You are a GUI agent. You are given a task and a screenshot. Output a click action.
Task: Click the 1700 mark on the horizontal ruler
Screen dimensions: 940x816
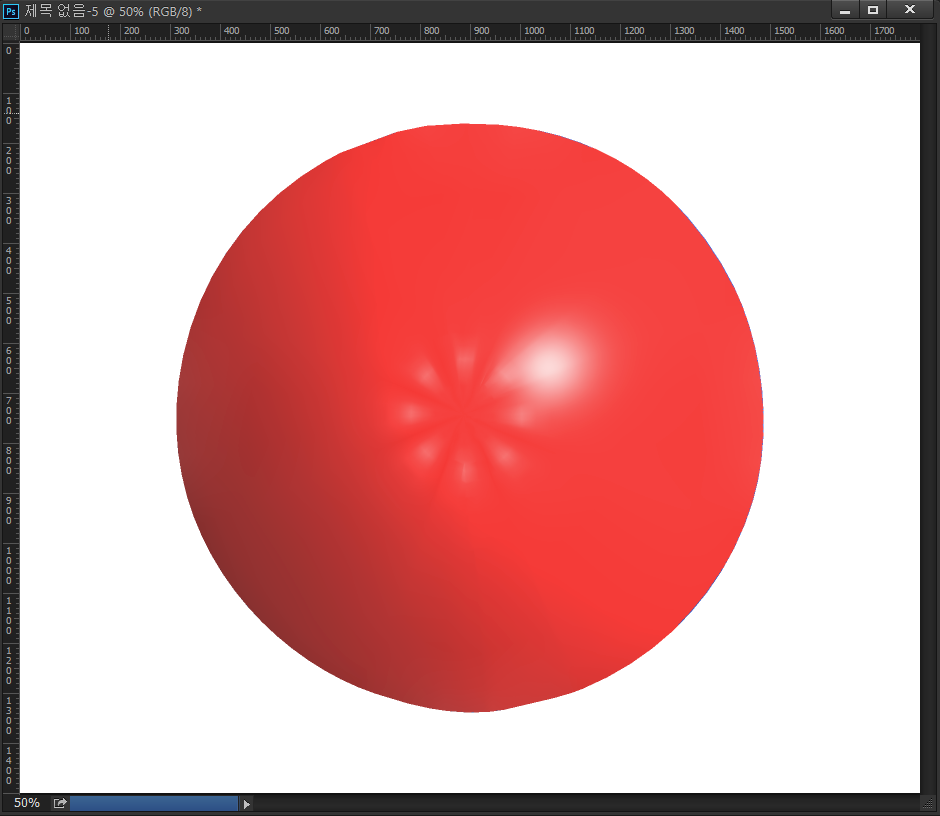click(x=882, y=32)
